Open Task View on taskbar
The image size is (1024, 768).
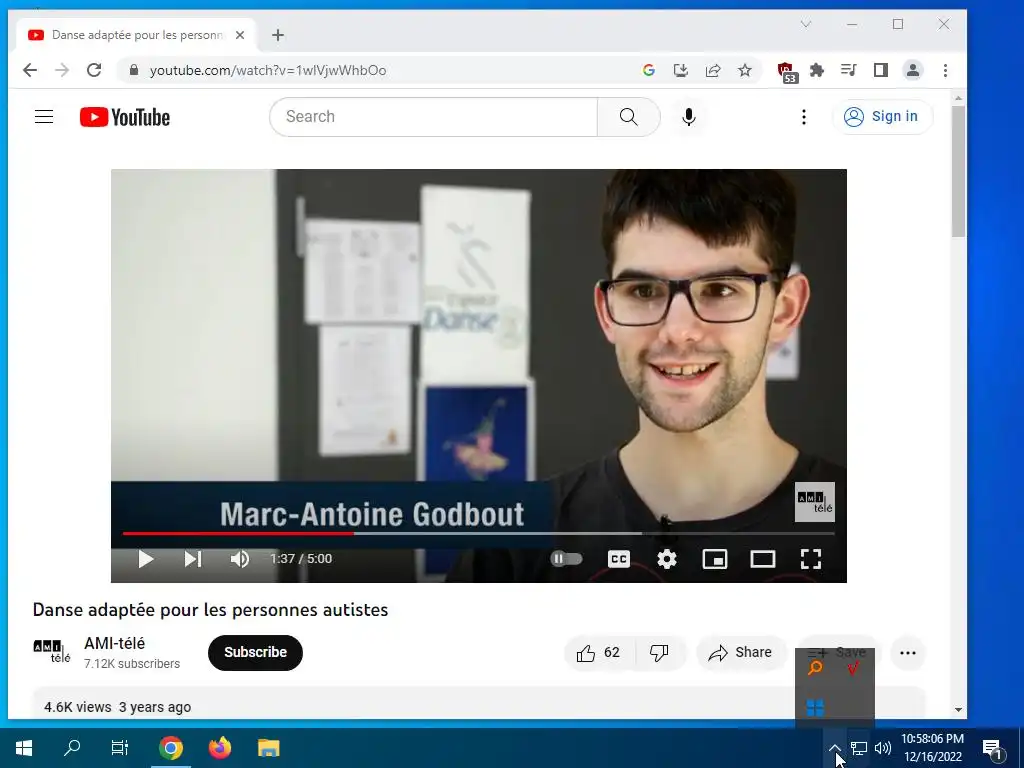pyautogui.click(x=120, y=748)
